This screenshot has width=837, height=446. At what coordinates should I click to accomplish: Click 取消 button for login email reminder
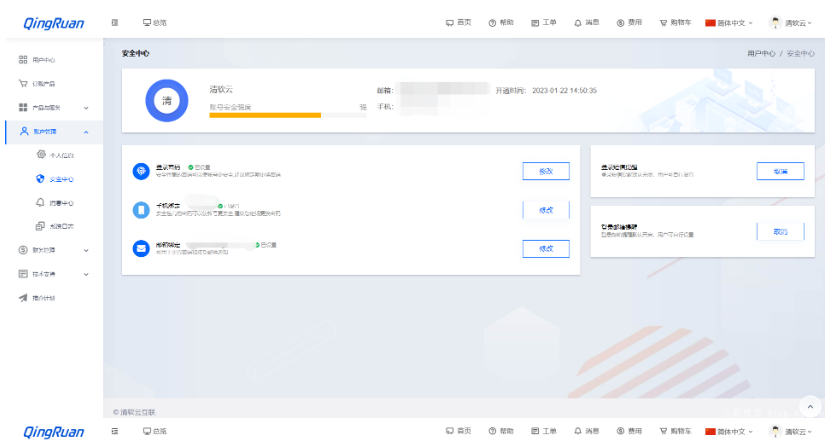click(780, 232)
